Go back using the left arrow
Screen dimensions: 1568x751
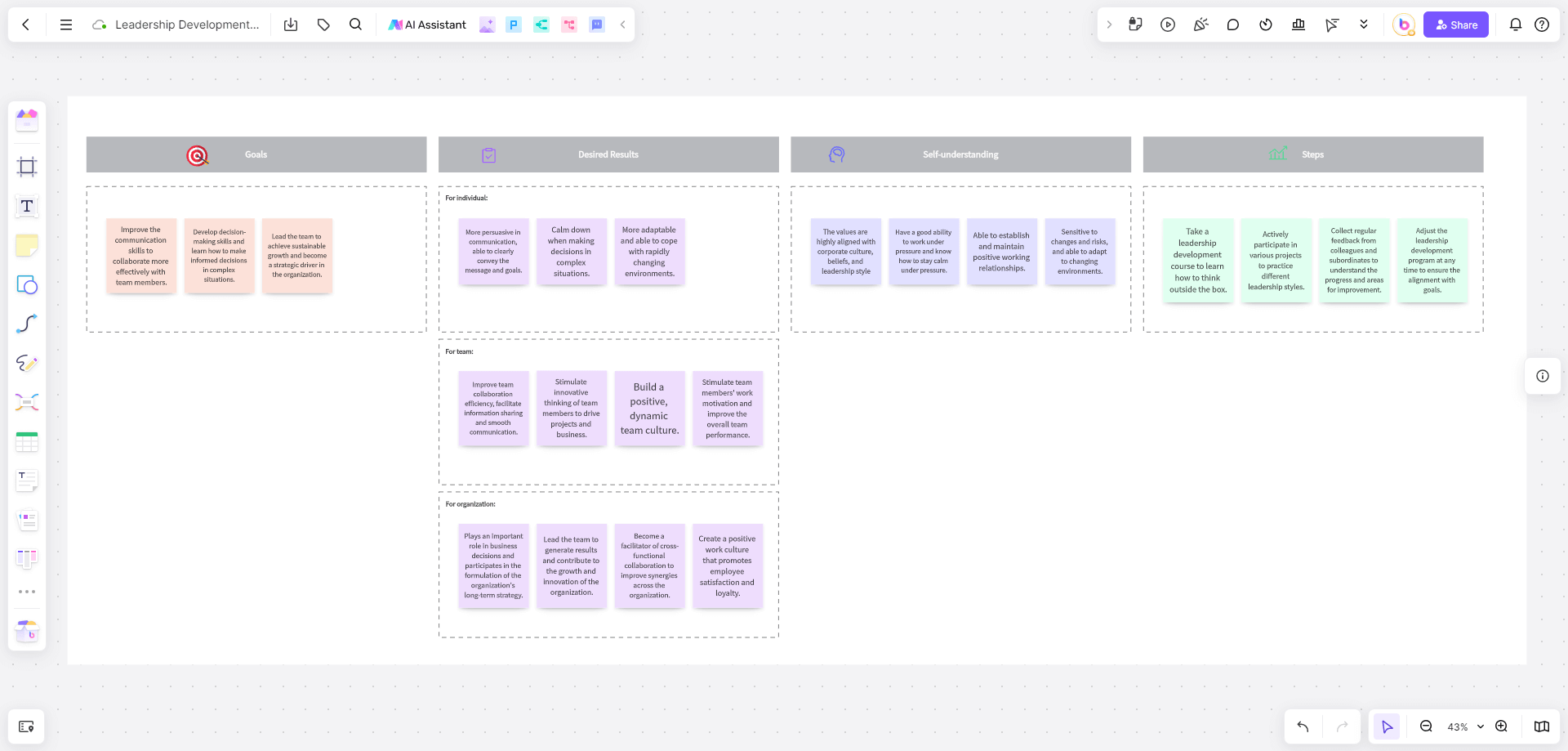tap(26, 25)
